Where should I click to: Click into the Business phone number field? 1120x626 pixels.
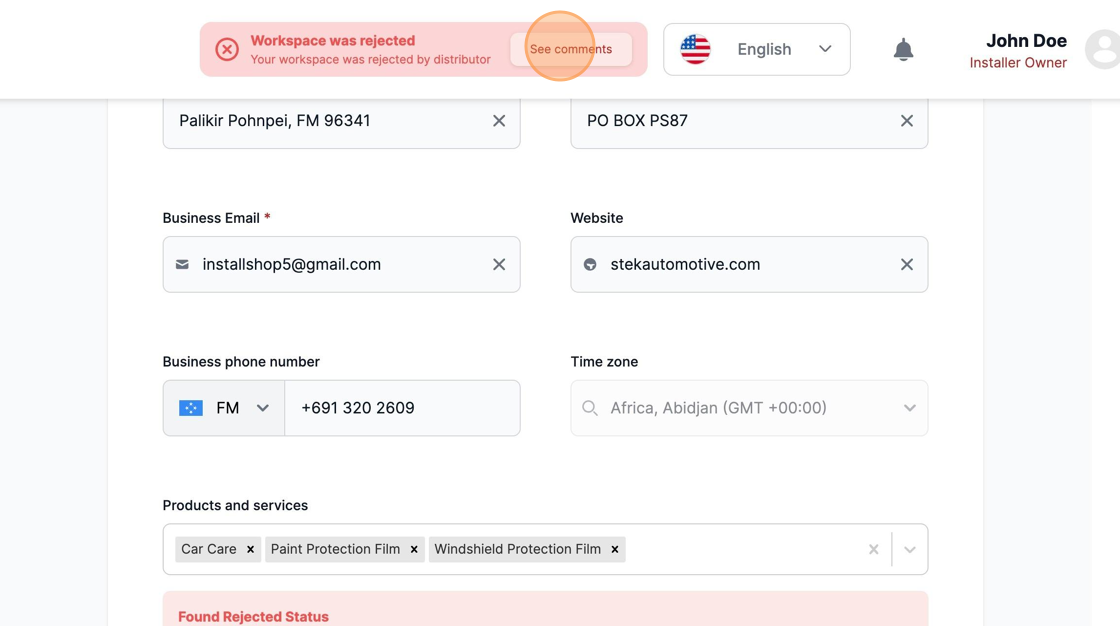tap(402, 408)
